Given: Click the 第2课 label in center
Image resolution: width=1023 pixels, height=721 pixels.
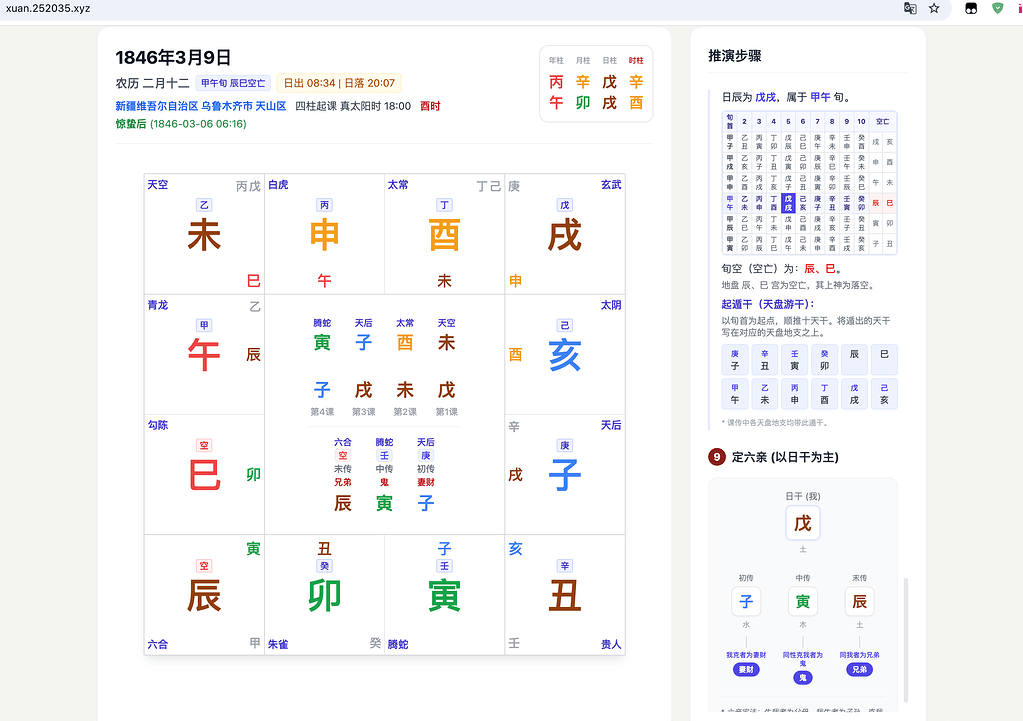Looking at the screenshot, I should click(x=405, y=412).
